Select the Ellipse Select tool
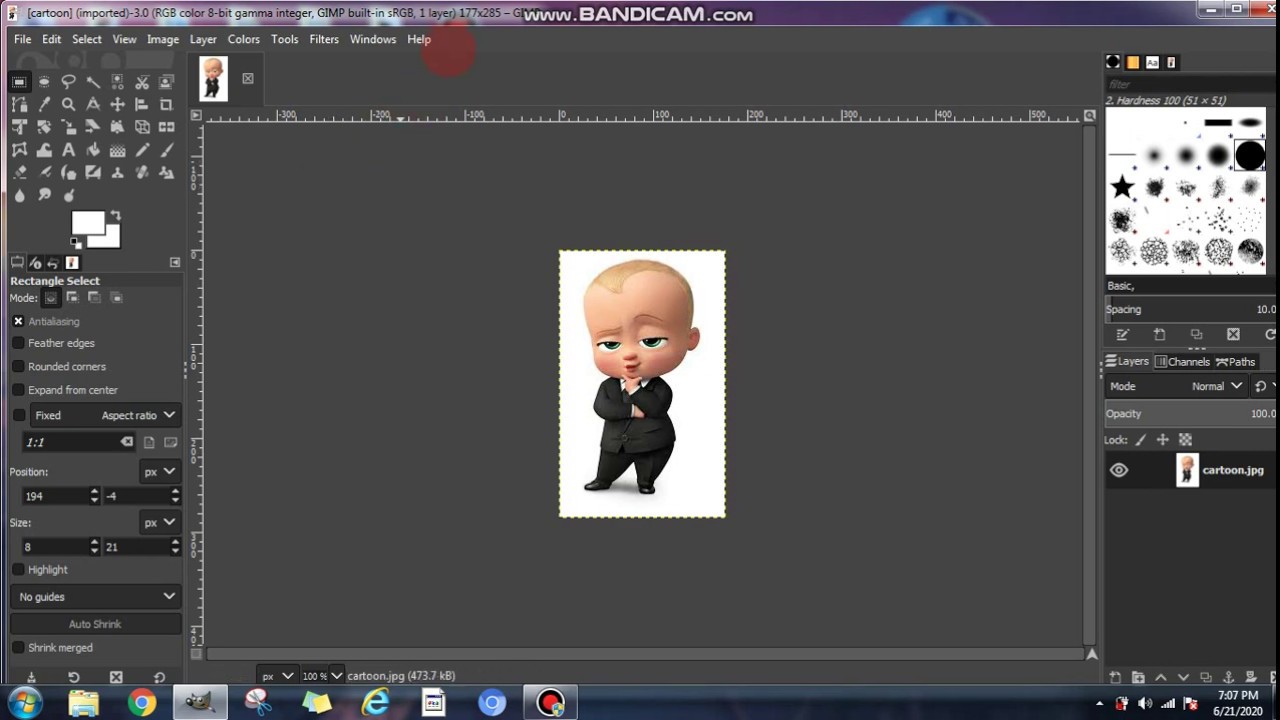This screenshot has height=720, width=1280. click(44, 82)
